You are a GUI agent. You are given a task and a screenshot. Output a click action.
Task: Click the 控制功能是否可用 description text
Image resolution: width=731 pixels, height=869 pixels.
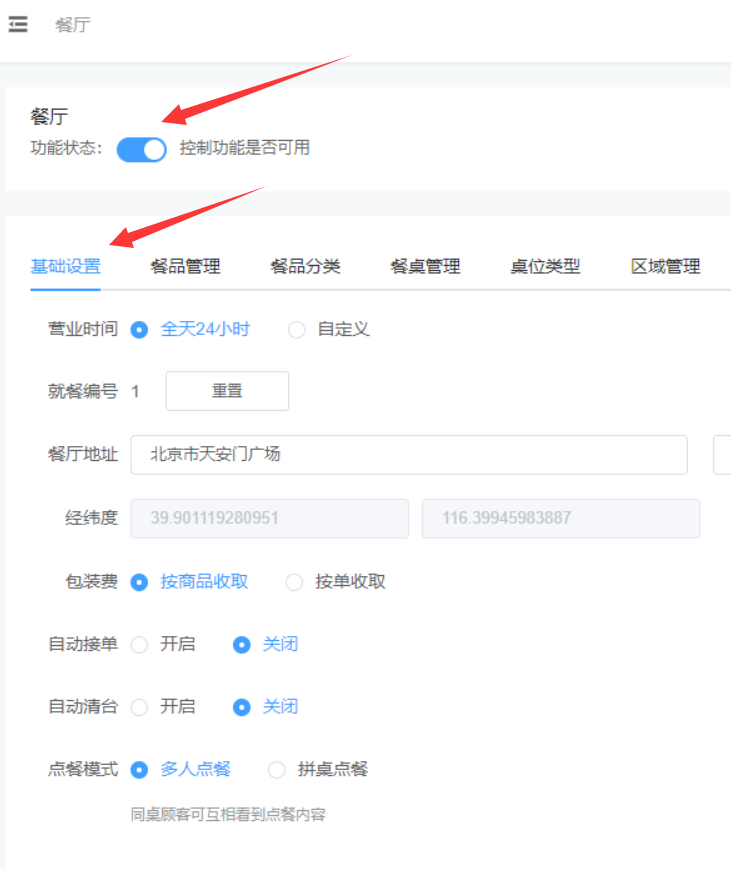tap(244, 148)
